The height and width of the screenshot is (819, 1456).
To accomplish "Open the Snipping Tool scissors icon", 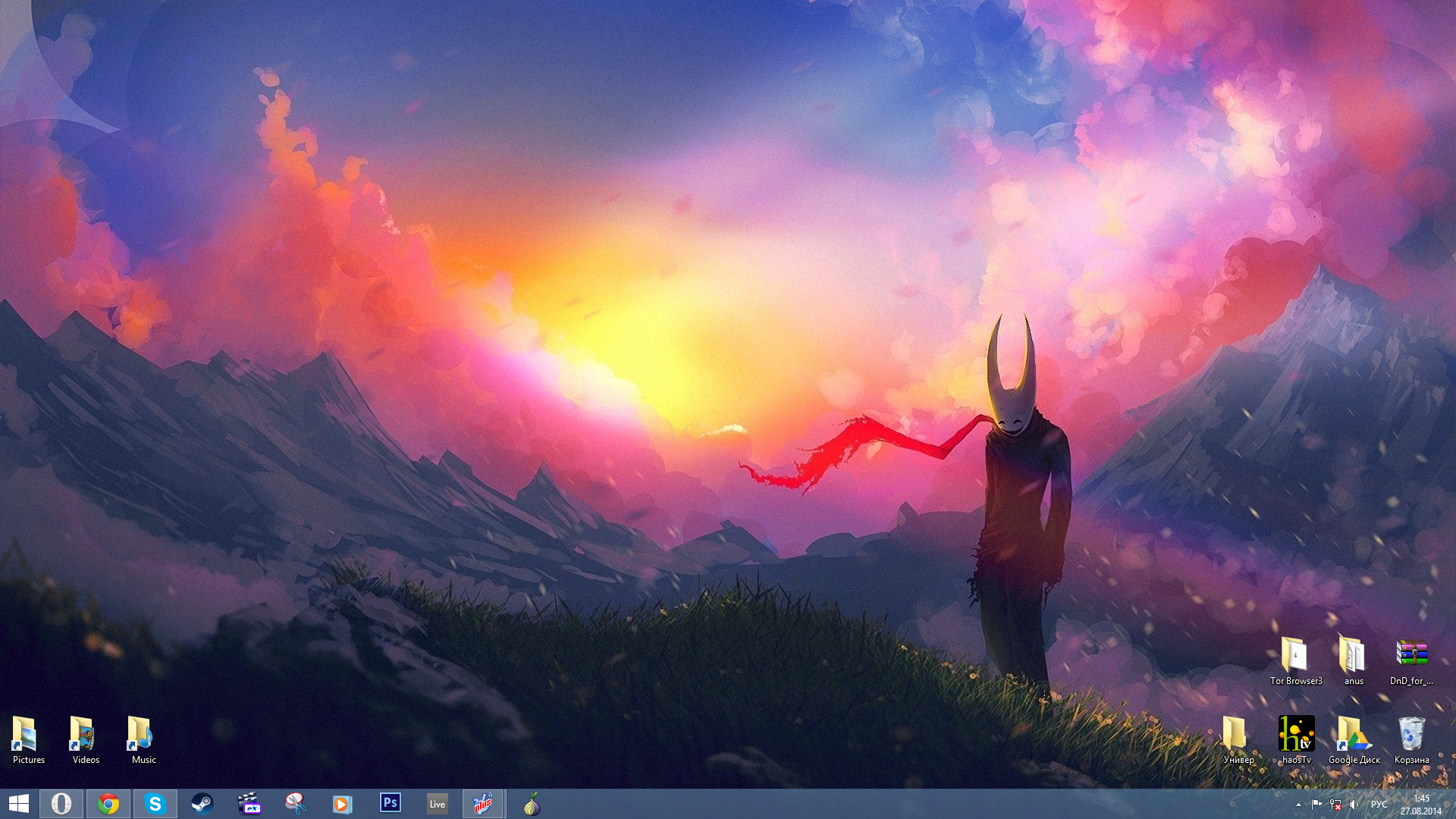I will click(x=296, y=804).
